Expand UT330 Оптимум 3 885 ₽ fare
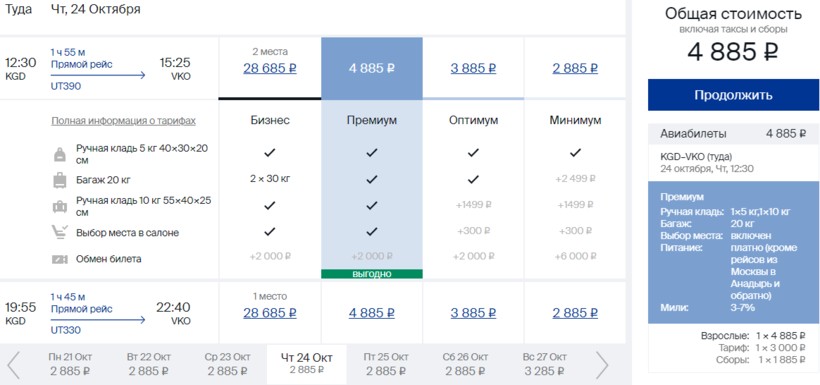The height and width of the screenshot is (385, 820). pos(473,313)
